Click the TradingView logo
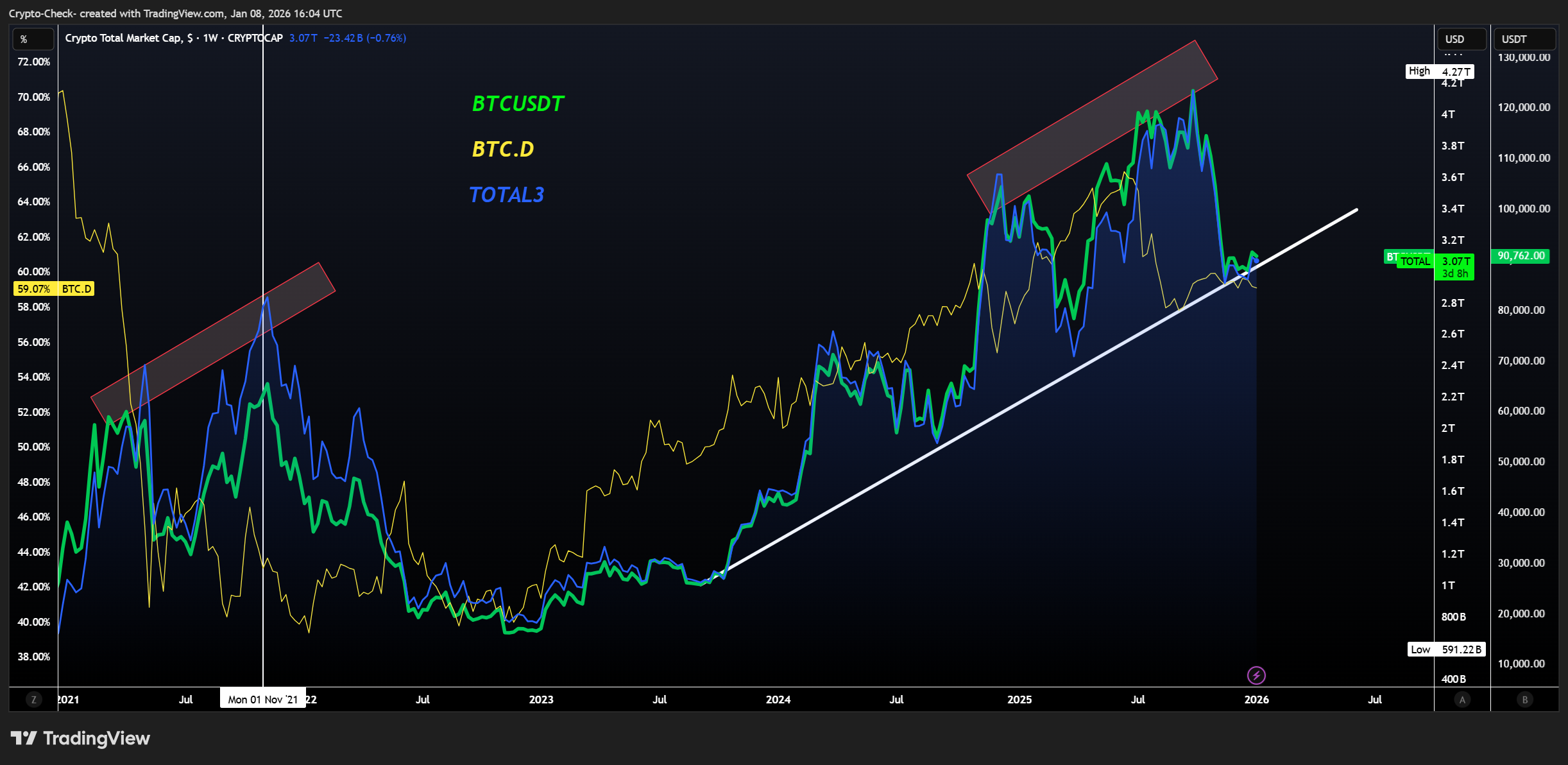The width and height of the screenshot is (1568, 765). click(80, 738)
